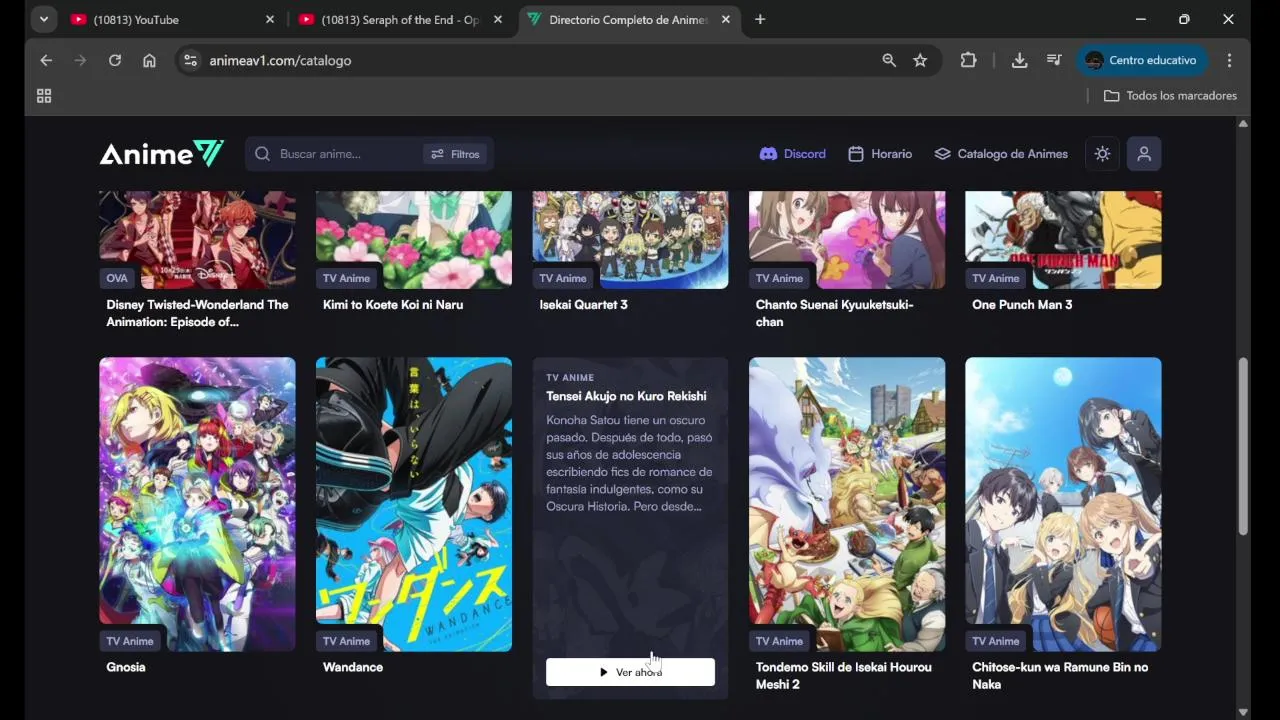The height and width of the screenshot is (720, 1280).
Task: Click the scrollbar down arrow
Action: click(x=1243, y=712)
